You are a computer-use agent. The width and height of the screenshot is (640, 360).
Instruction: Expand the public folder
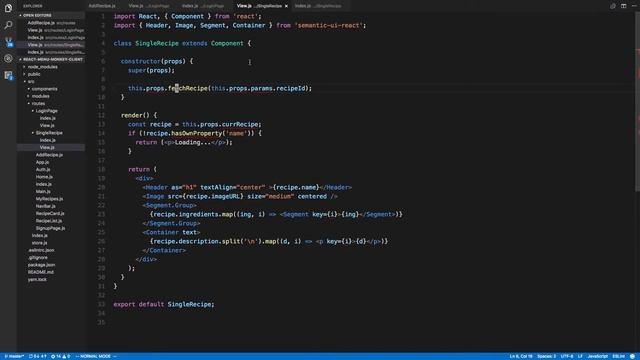[34, 74]
